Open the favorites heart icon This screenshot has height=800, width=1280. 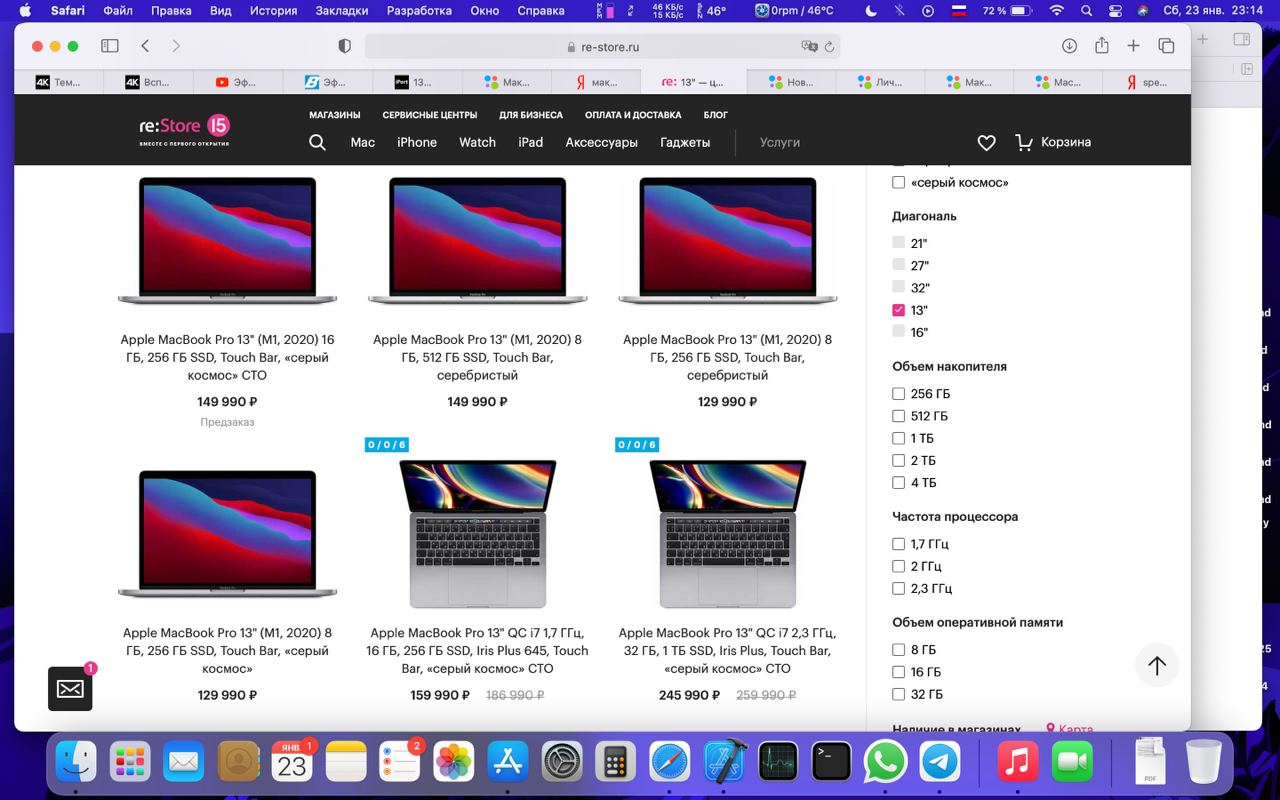(x=986, y=143)
